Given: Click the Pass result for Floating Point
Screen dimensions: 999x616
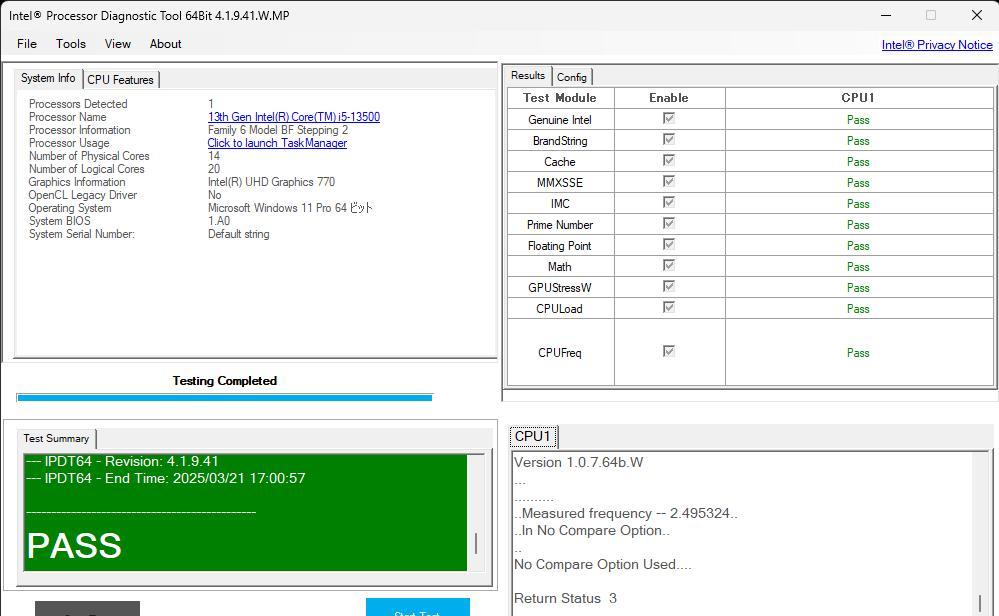Looking at the screenshot, I should click(x=858, y=246).
